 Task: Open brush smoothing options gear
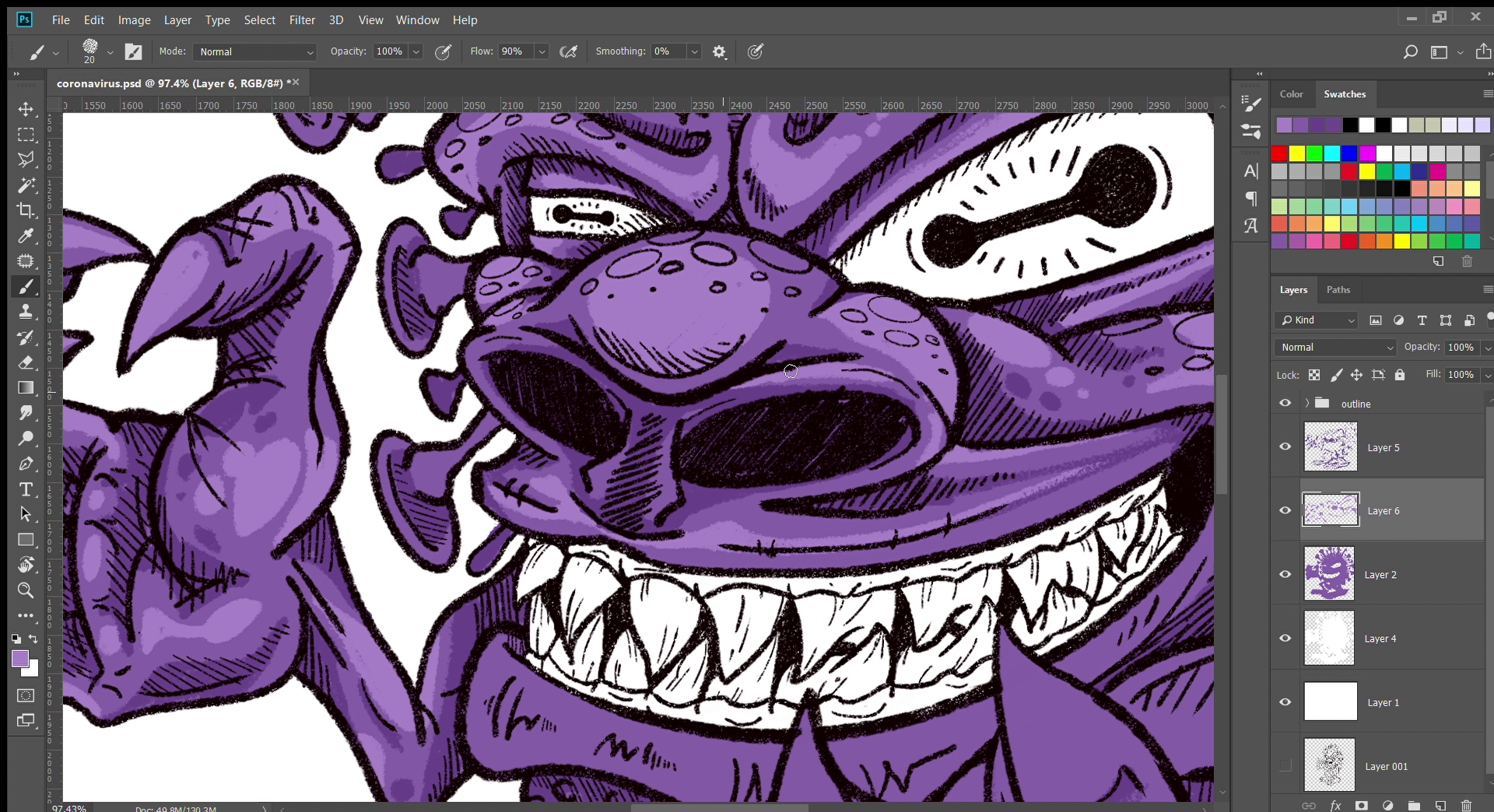point(719,52)
